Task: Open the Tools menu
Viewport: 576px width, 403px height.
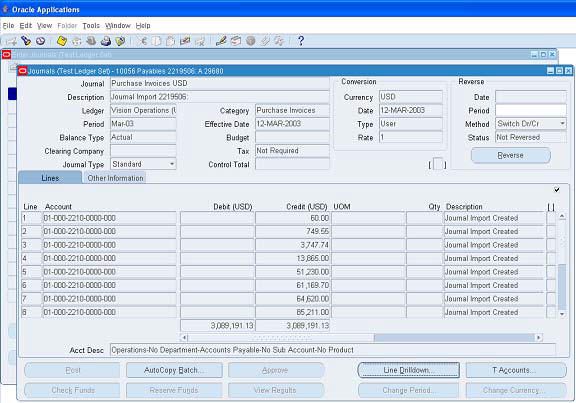Action: tap(91, 26)
